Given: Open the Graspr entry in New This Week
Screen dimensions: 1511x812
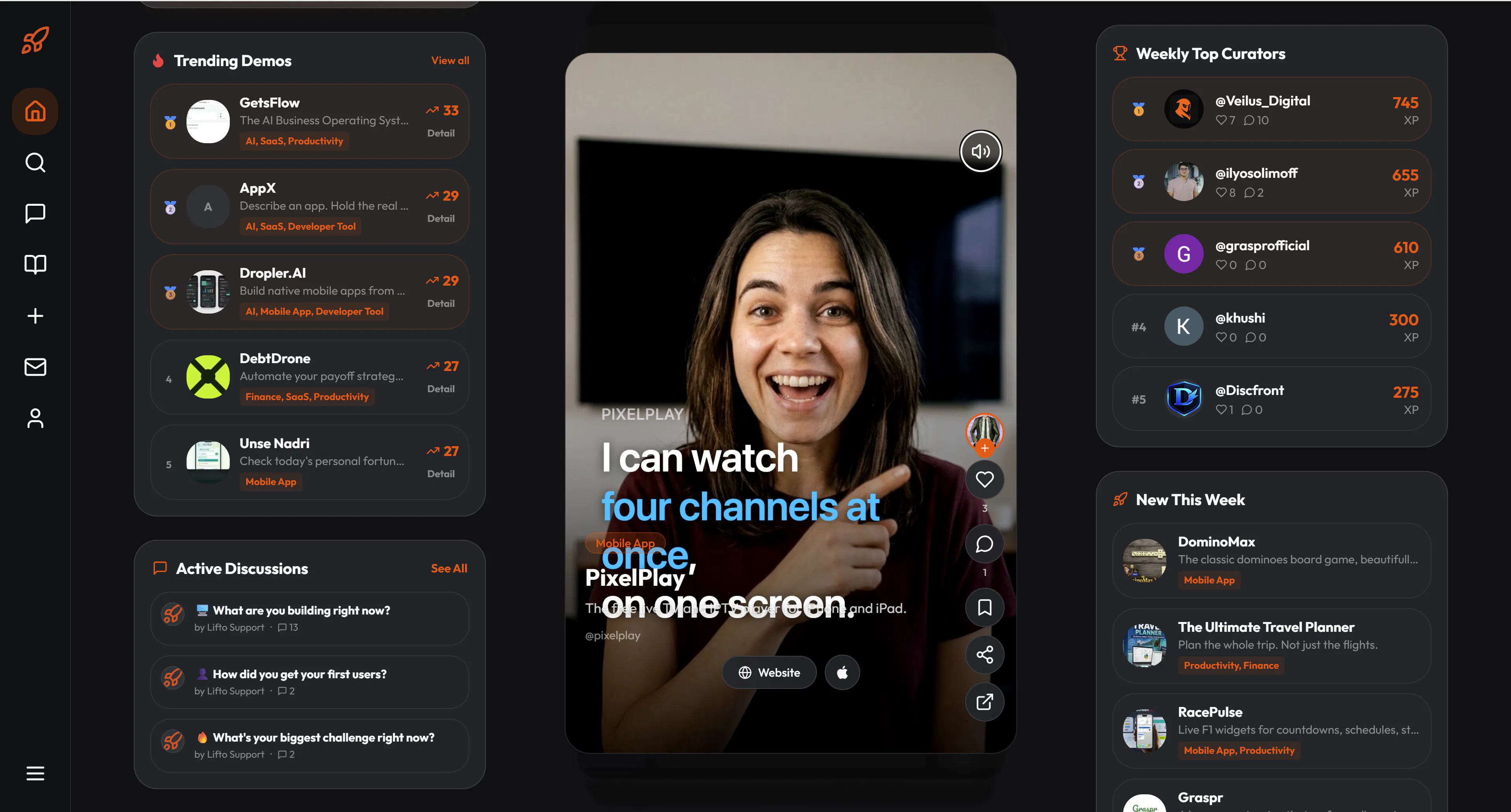Looking at the screenshot, I should (1271, 795).
